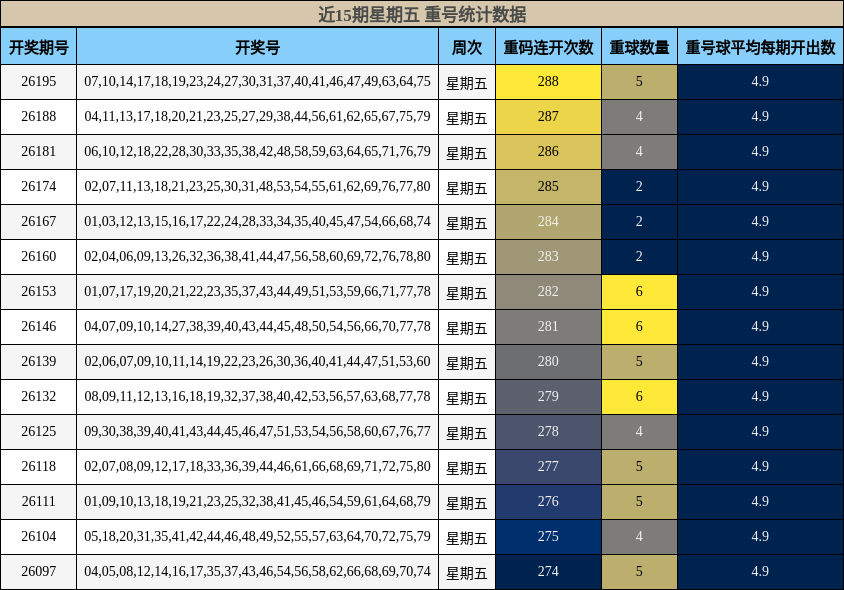844x590 pixels.
Task: Click the 开奖号 column header
Action: pyautogui.click(x=257, y=47)
